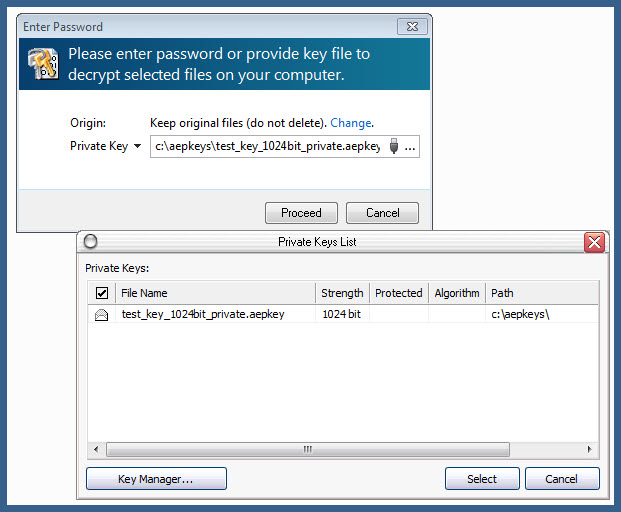Click the Path column header

pos(540,293)
